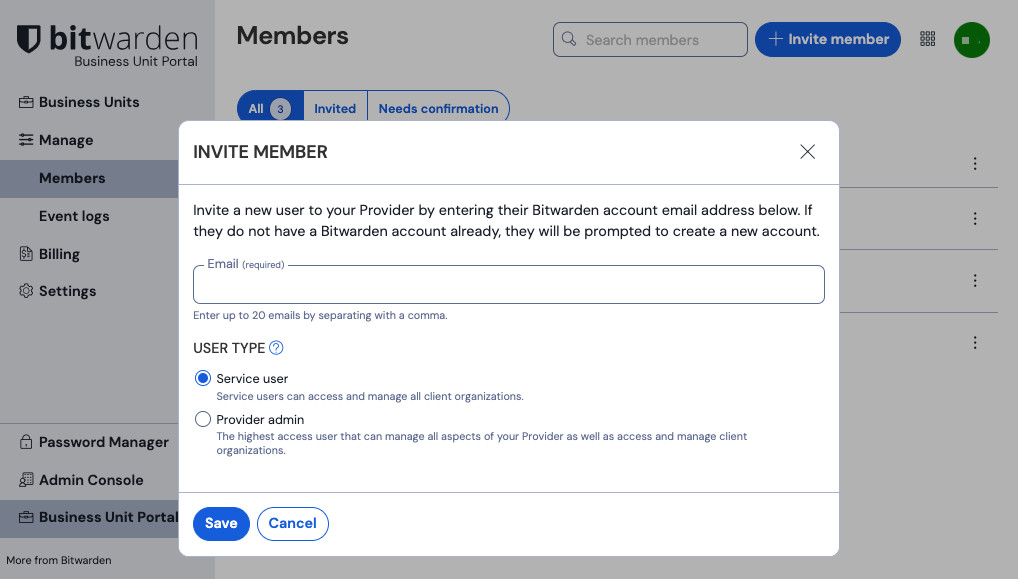Expand the Settings sidebar section
This screenshot has width=1018, height=579.
[67, 291]
